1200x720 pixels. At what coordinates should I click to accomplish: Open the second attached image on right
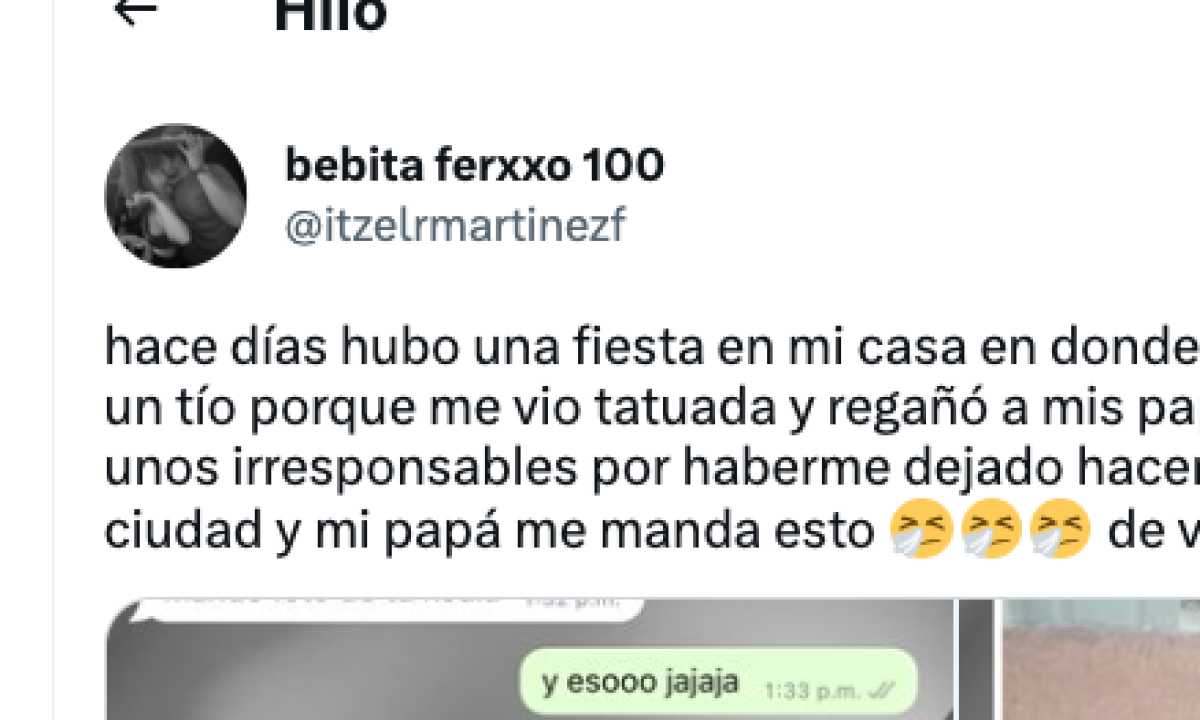[x=1100, y=660]
